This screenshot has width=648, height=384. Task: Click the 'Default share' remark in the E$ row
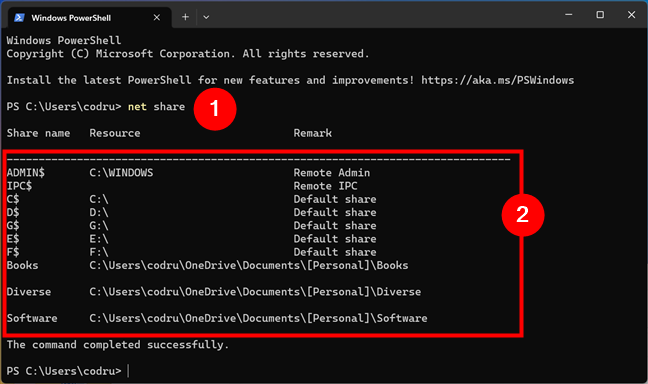click(x=335, y=239)
